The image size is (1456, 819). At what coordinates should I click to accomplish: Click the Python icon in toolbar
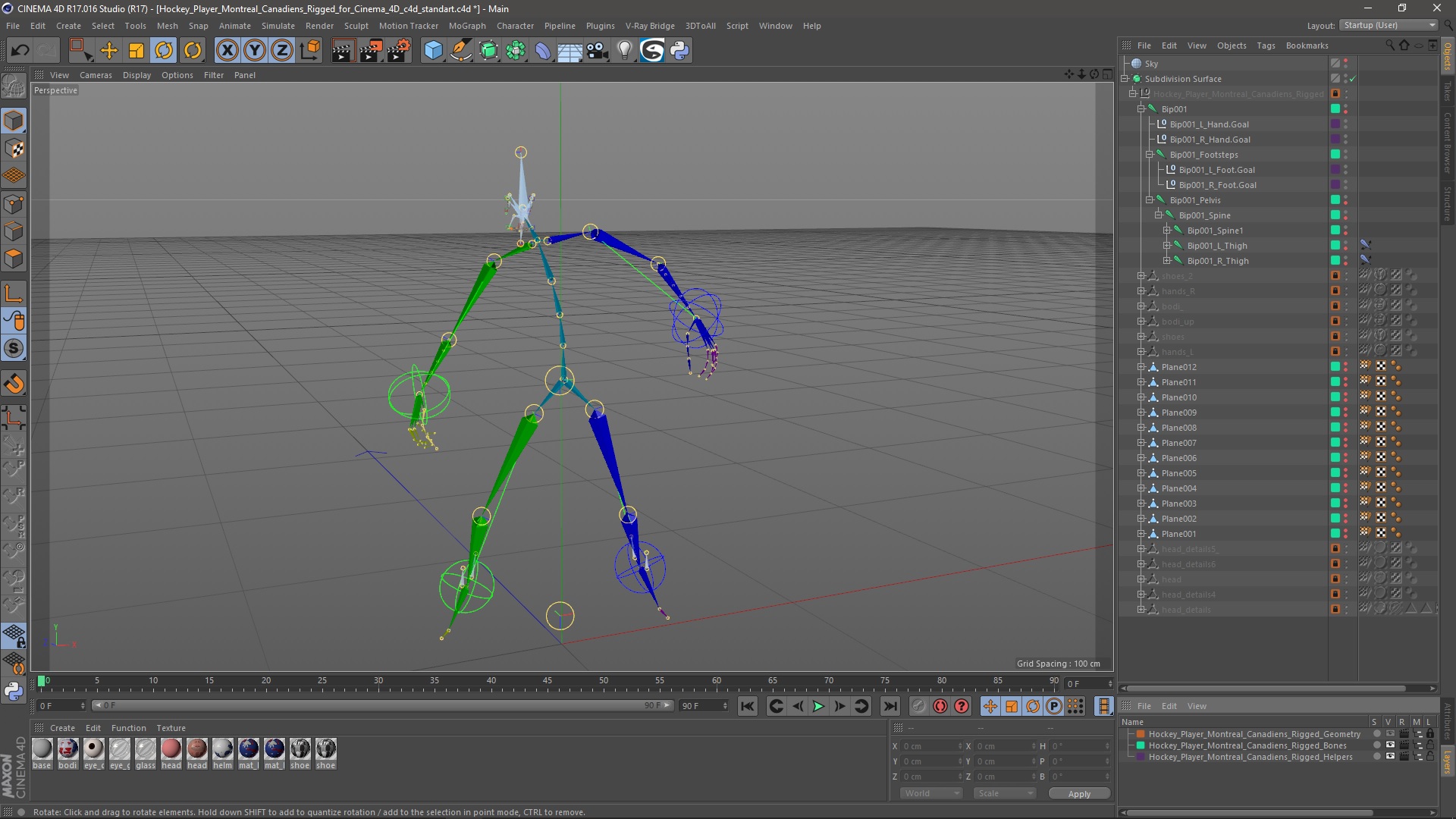coord(679,51)
